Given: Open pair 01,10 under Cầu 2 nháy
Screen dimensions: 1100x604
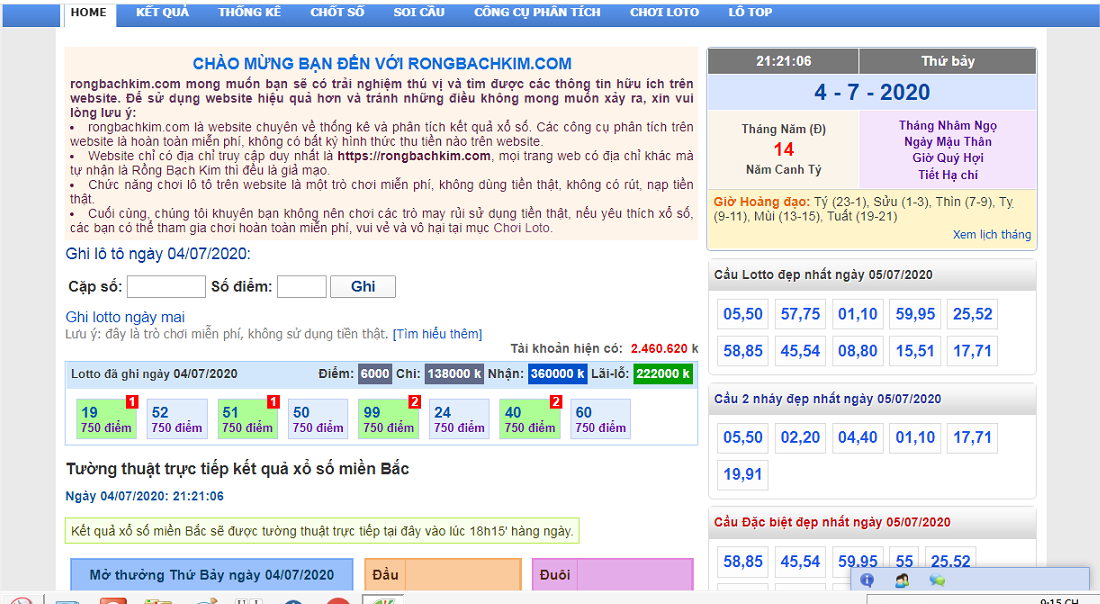Looking at the screenshot, I should click(915, 437).
